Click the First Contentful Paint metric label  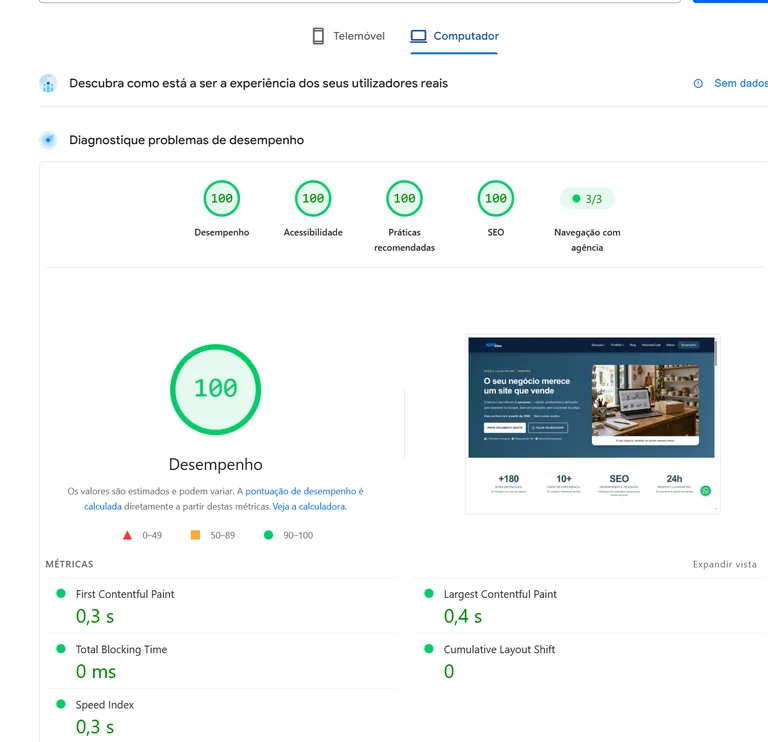[125, 594]
